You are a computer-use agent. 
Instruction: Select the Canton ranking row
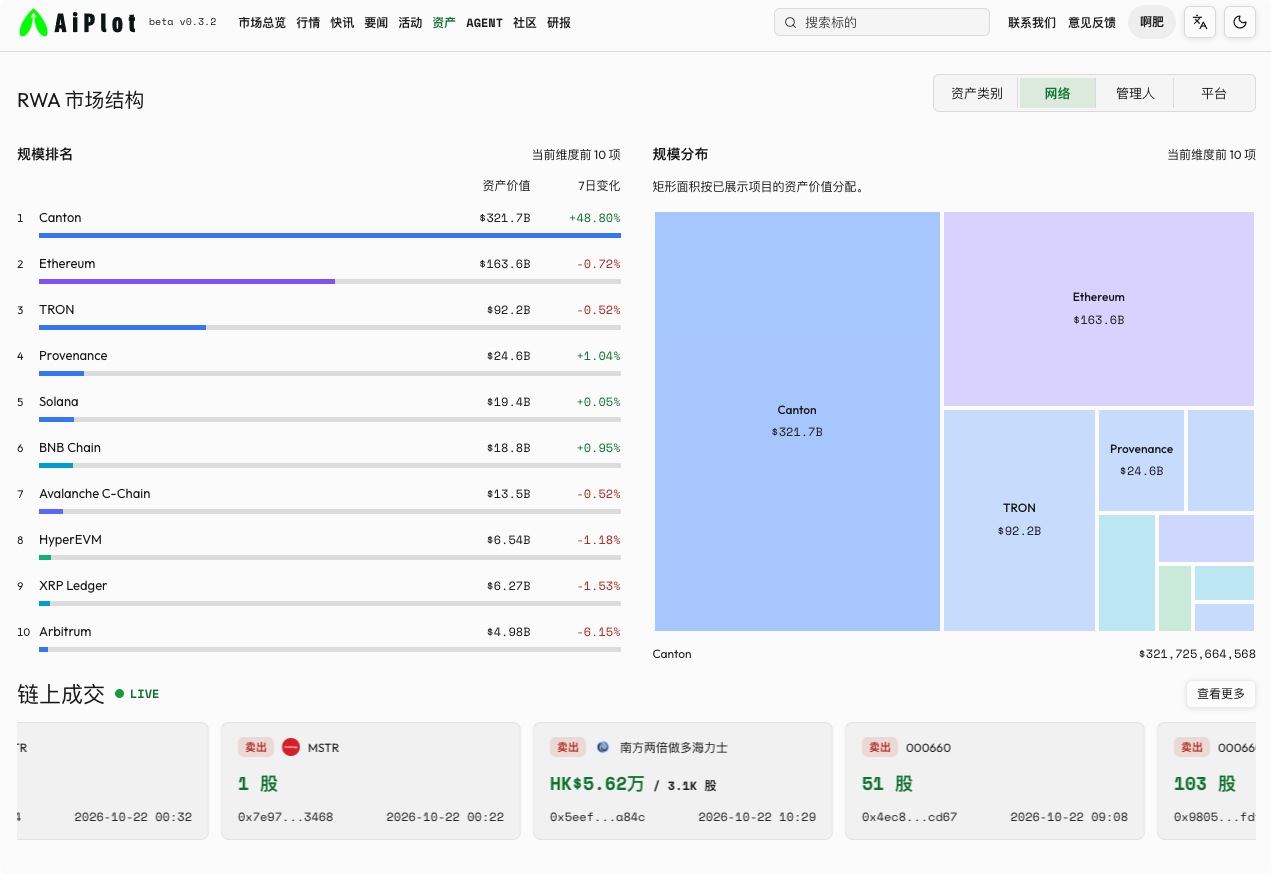[319, 223]
